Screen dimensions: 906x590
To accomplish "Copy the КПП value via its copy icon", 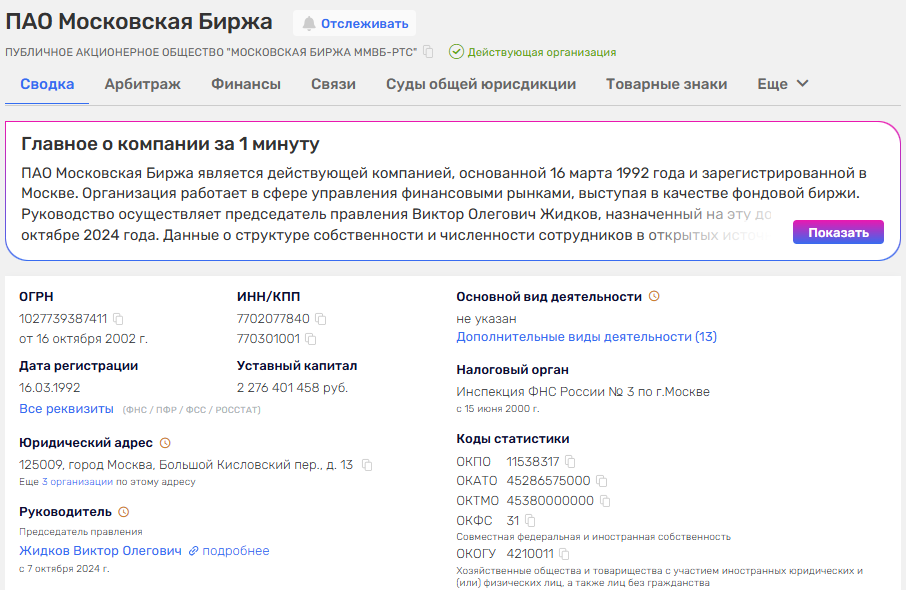I will [x=312, y=338].
